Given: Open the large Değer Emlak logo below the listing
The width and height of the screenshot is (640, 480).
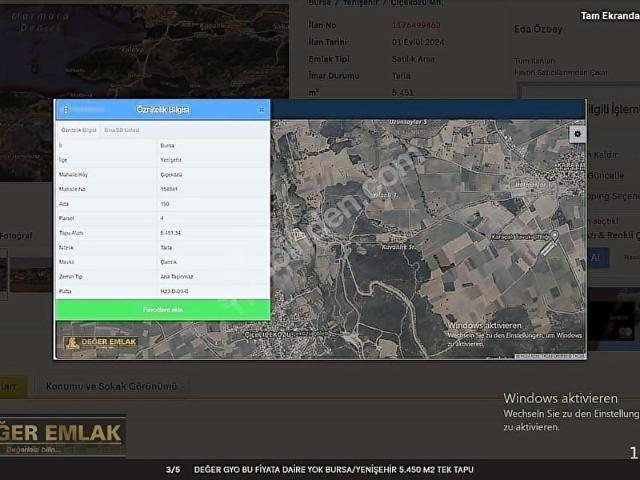Looking at the screenshot, I should pyautogui.click(x=62, y=436).
